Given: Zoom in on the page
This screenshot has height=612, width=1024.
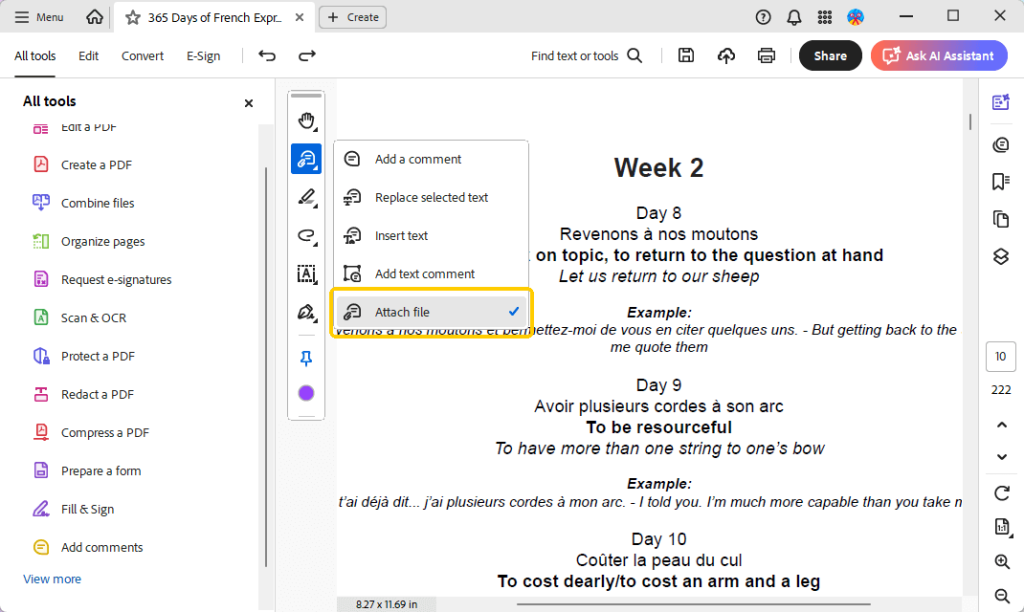Looking at the screenshot, I should point(1000,562).
